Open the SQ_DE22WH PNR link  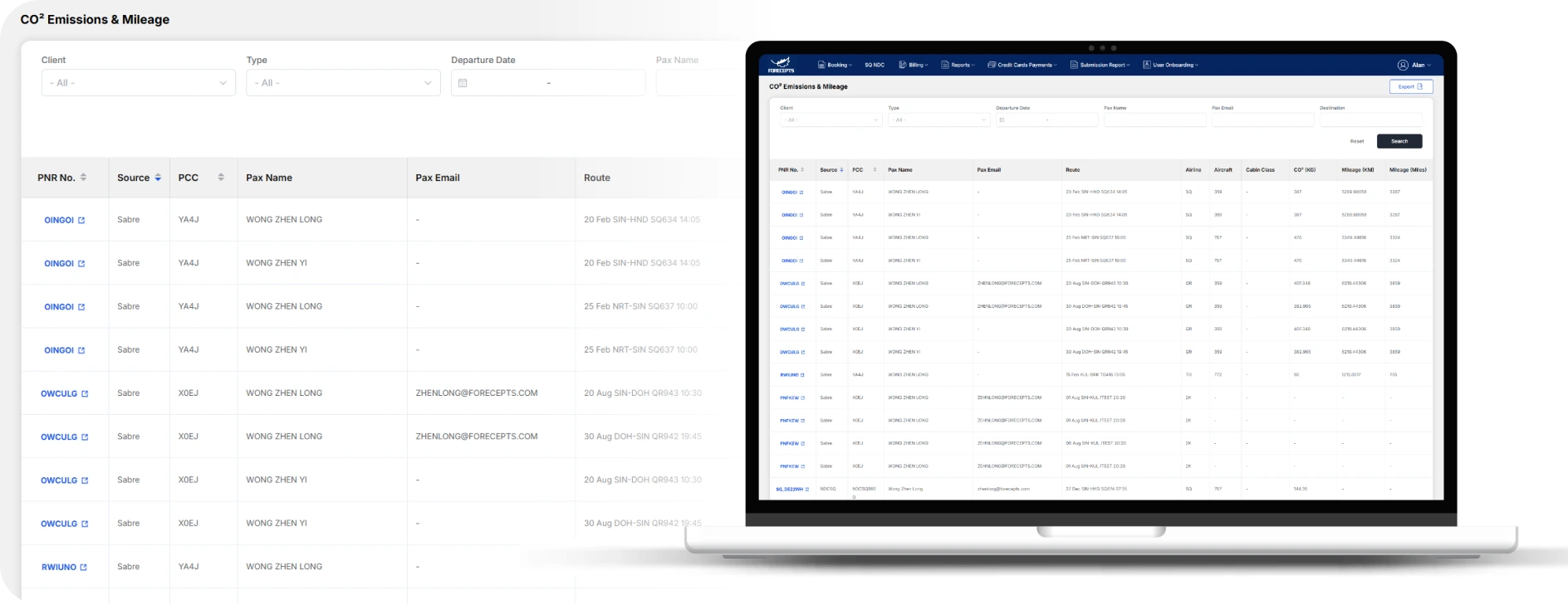pyautogui.click(x=789, y=490)
